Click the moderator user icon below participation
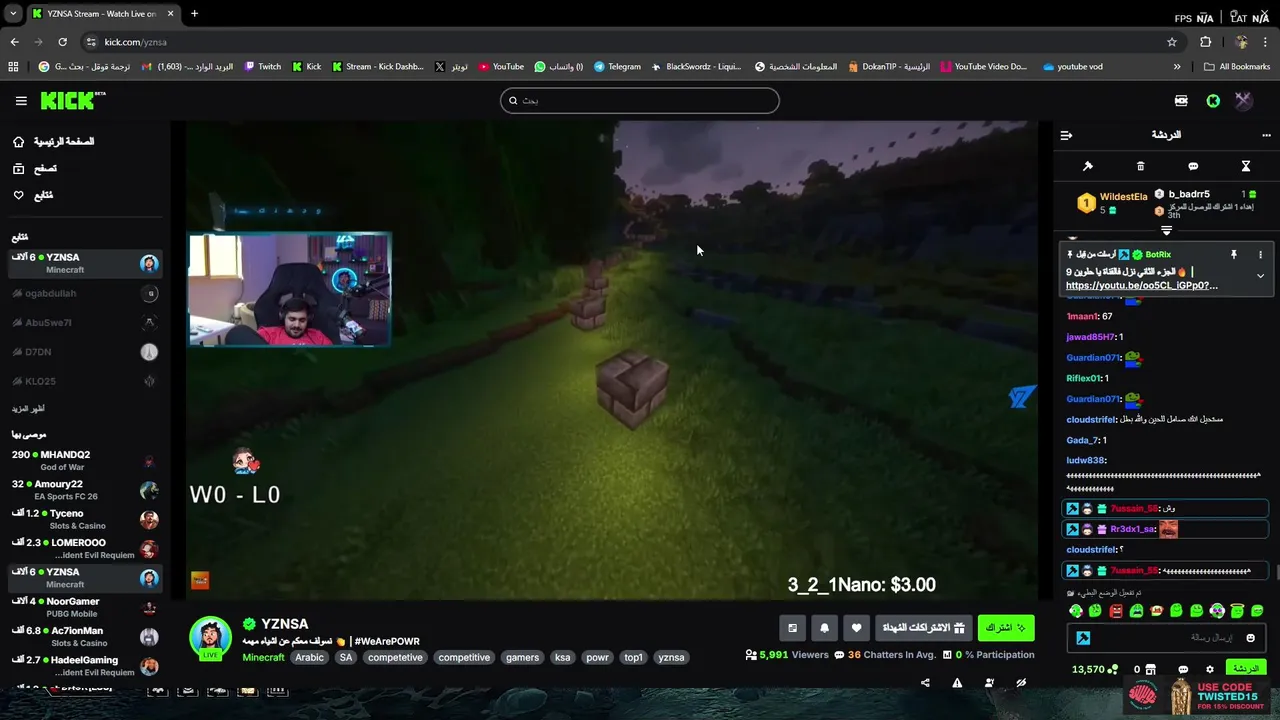Screen dimensions: 1280x720 (x=989, y=683)
